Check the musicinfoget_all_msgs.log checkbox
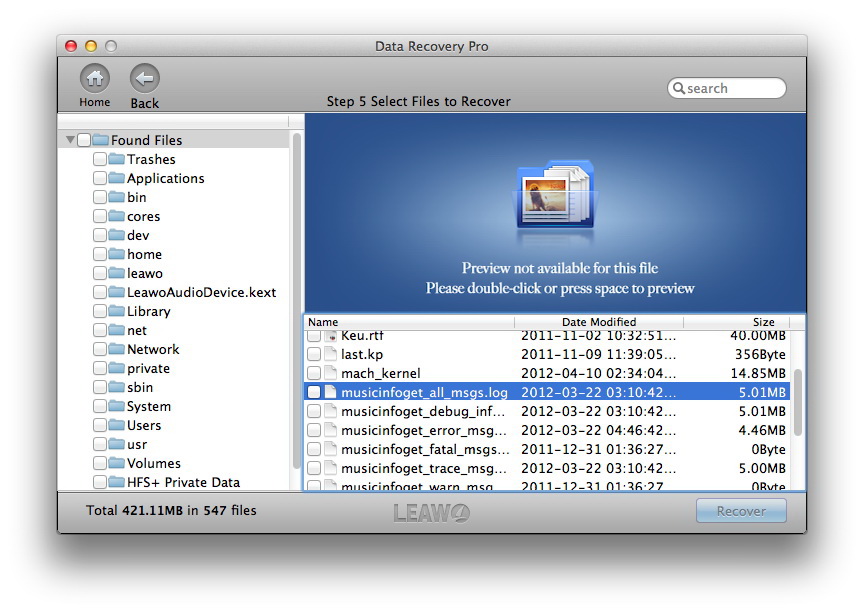The height and width of the screenshot is (613, 864). click(314, 392)
